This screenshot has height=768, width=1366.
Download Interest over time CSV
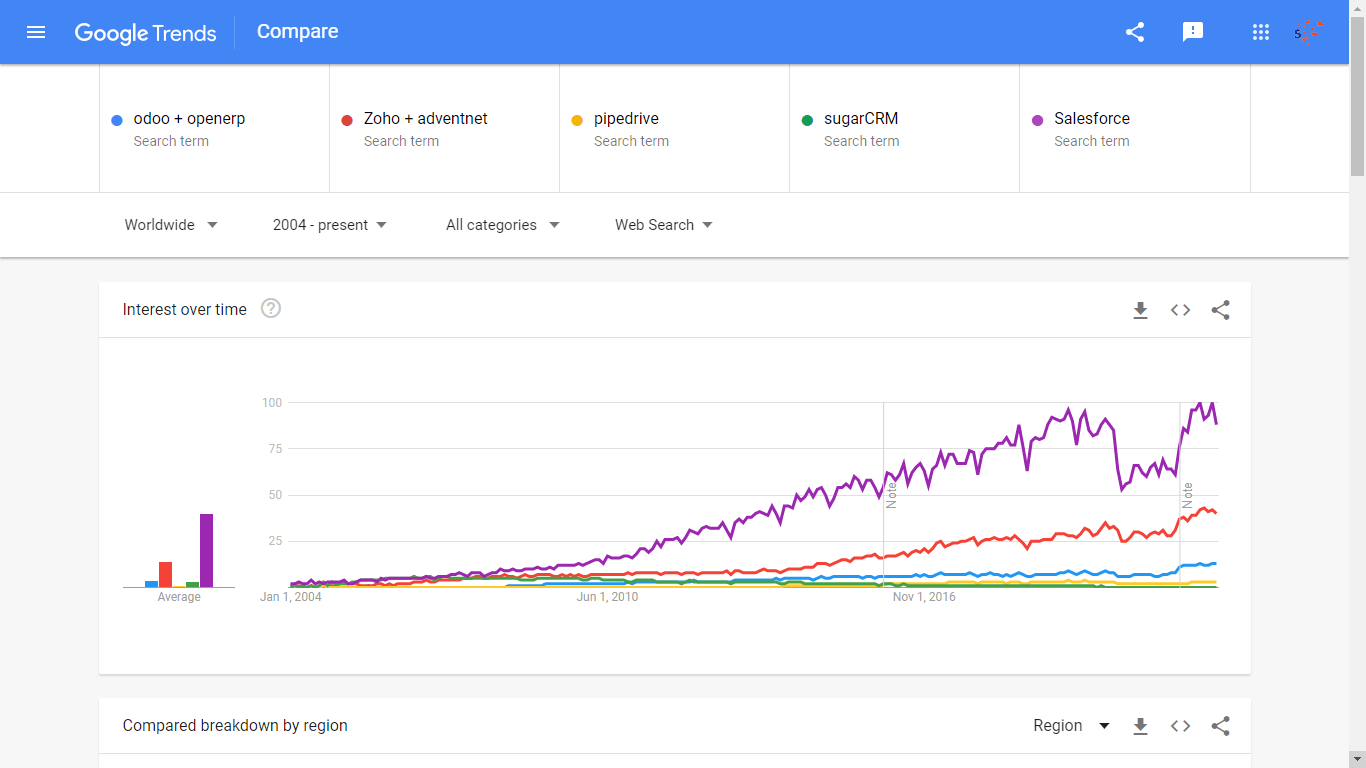[1140, 310]
